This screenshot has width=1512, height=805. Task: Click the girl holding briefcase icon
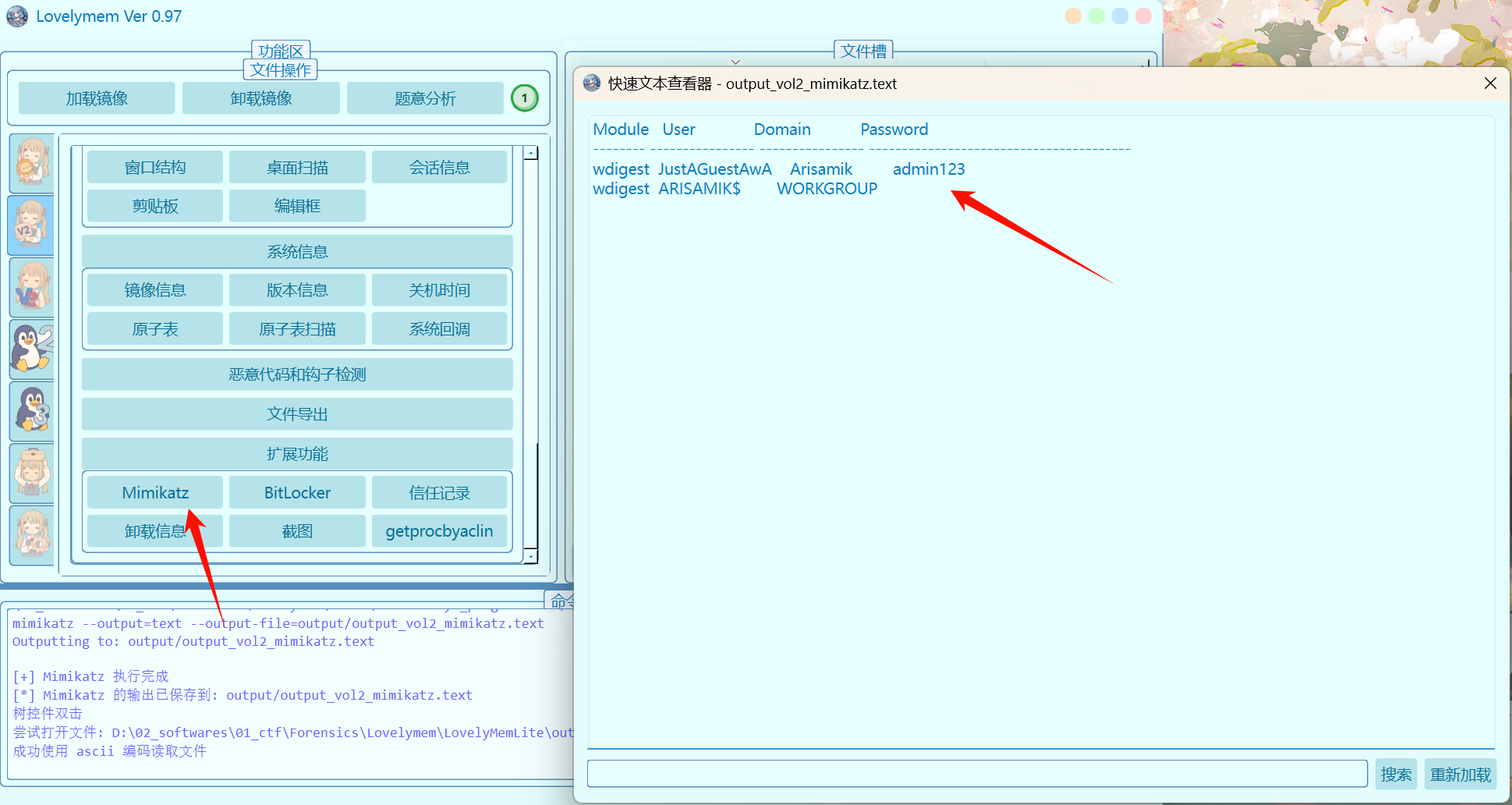pyautogui.click(x=32, y=473)
